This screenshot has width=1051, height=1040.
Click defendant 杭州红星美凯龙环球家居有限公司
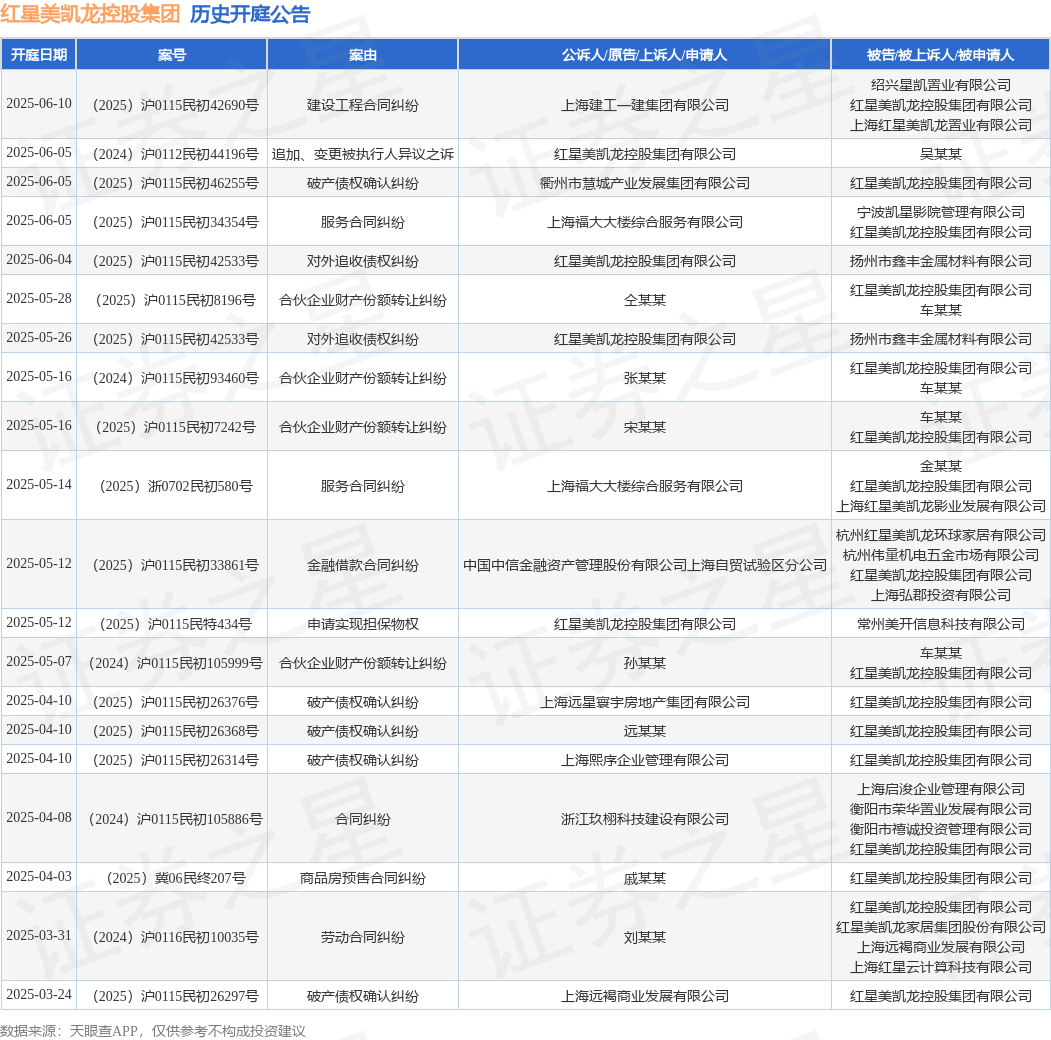tap(940, 535)
